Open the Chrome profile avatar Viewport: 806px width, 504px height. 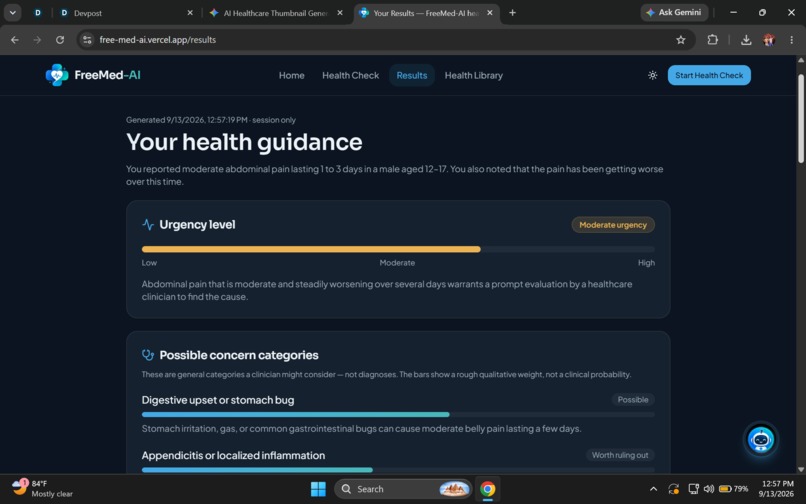tap(769, 40)
